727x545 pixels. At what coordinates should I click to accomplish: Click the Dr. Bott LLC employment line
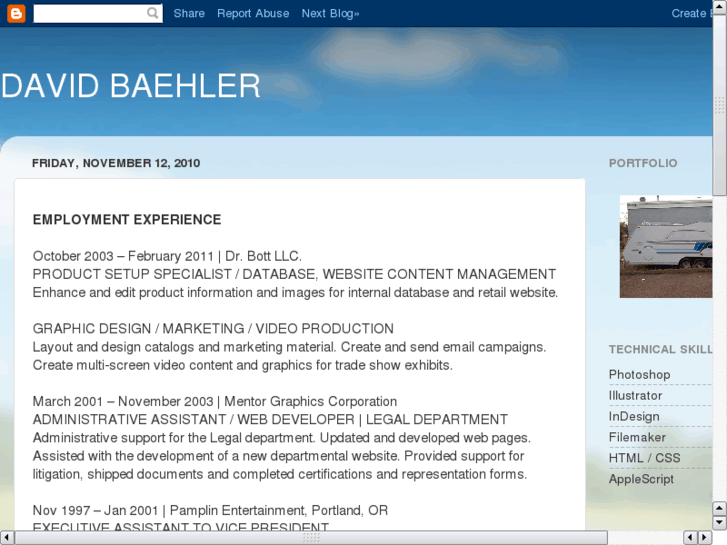tap(167, 256)
